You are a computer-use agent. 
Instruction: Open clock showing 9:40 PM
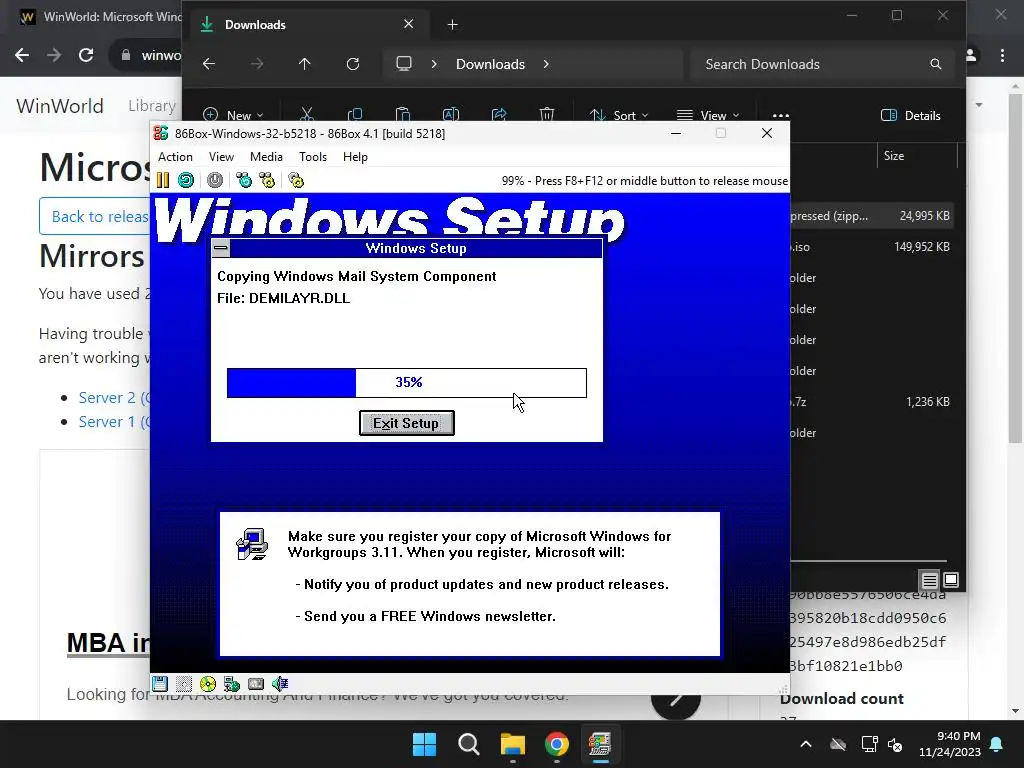pos(950,744)
